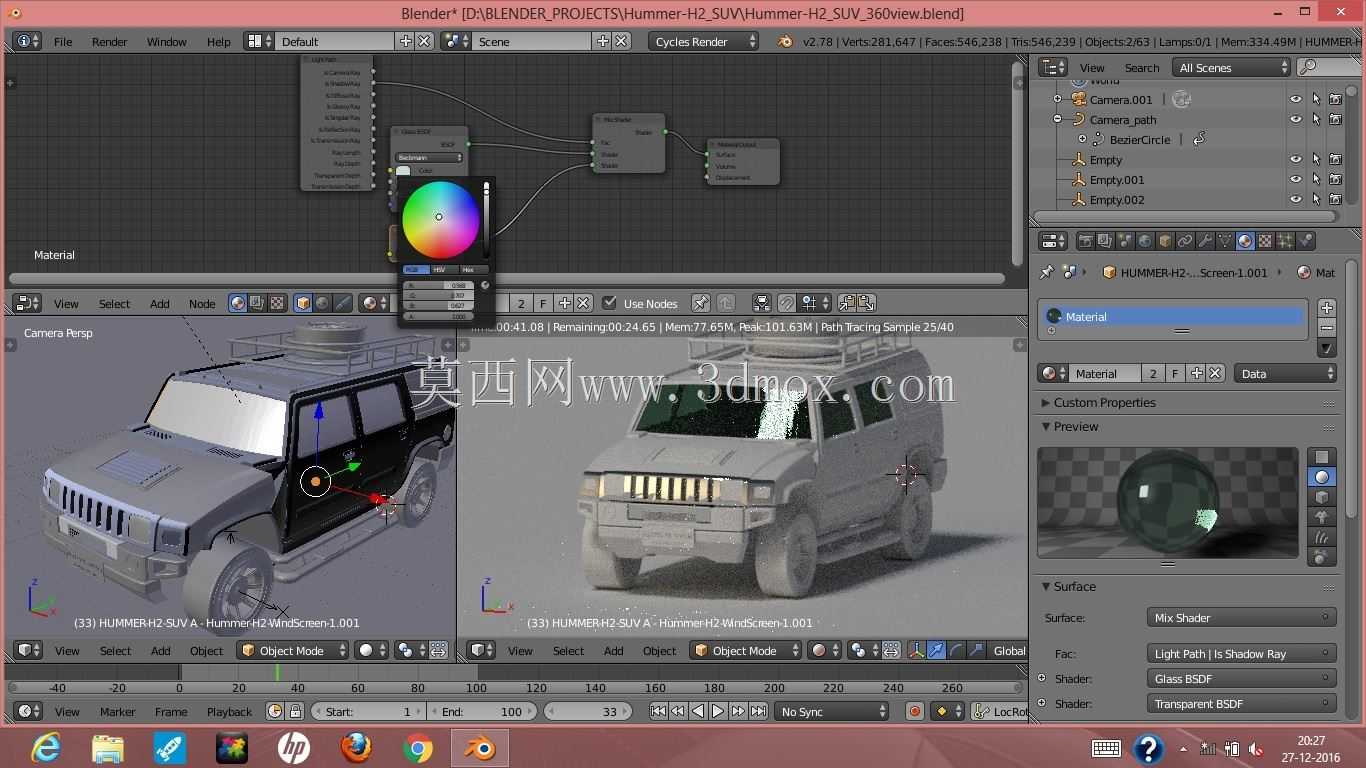Open the File menu
Screen dimensions: 1366x768
pyautogui.click(x=63, y=41)
